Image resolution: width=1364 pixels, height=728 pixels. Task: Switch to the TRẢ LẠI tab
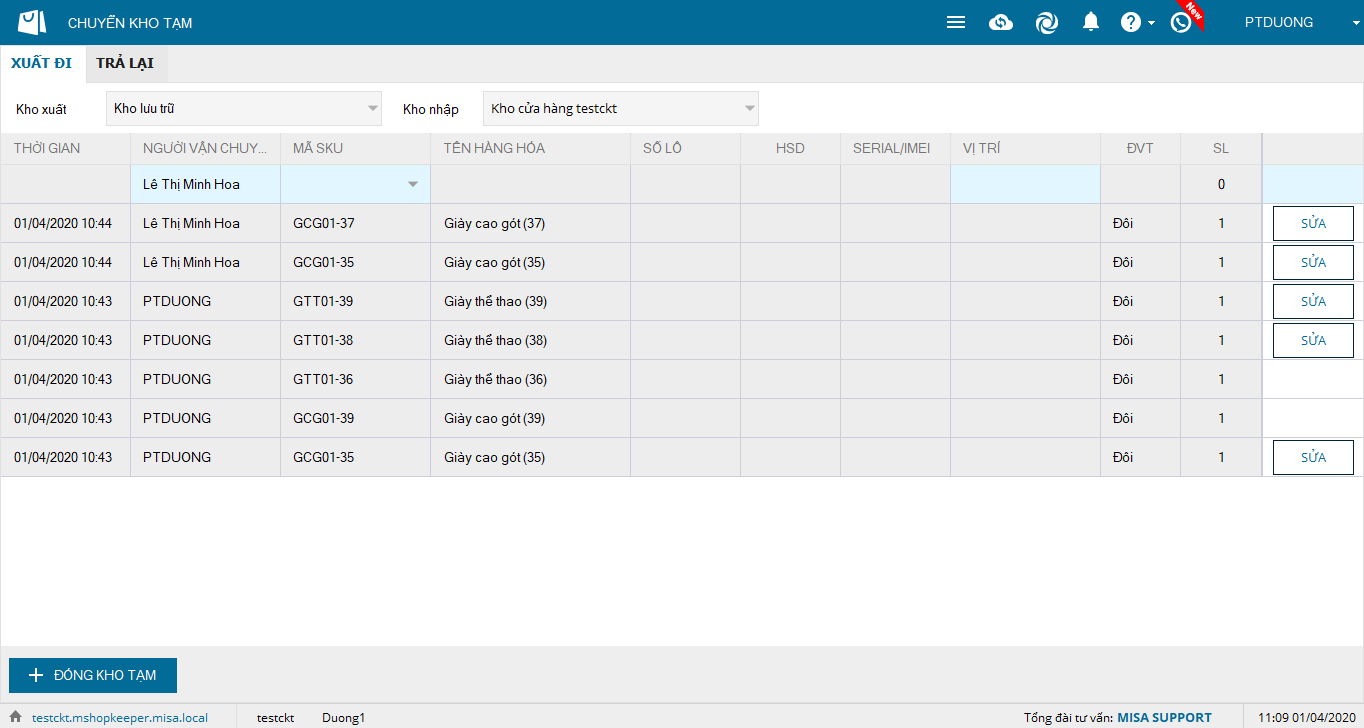pos(125,63)
